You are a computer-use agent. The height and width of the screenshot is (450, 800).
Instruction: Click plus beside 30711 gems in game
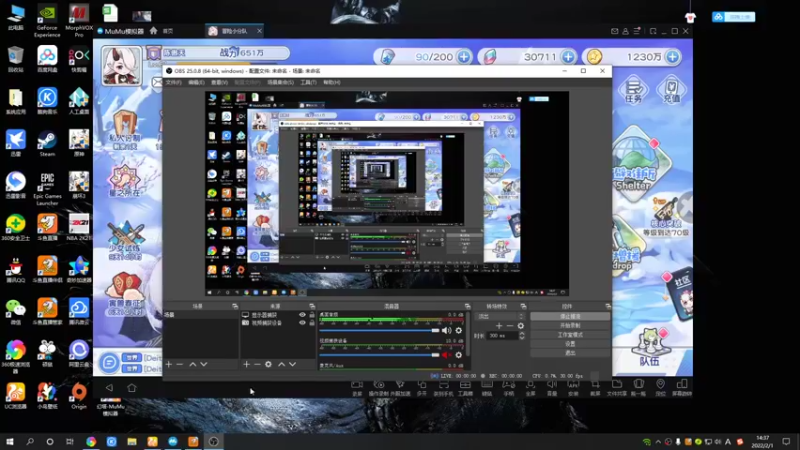pyautogui.click(x=568, y=57)
